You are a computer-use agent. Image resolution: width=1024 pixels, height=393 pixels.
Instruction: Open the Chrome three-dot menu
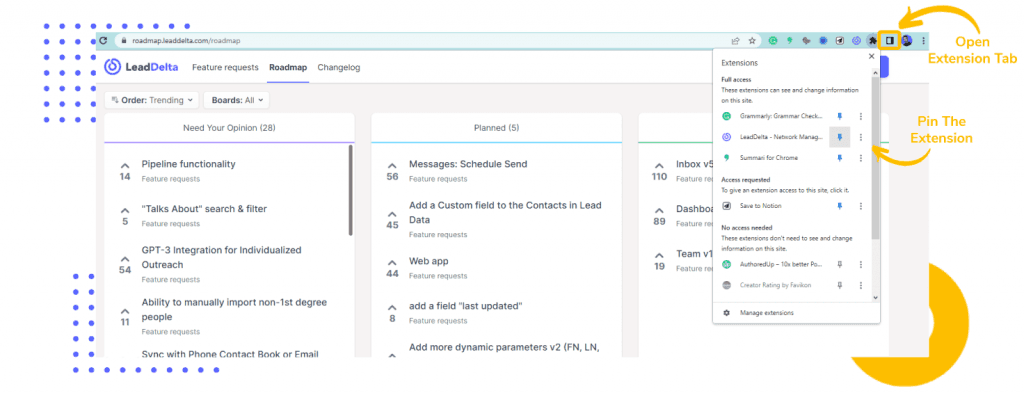pos(923,40)
